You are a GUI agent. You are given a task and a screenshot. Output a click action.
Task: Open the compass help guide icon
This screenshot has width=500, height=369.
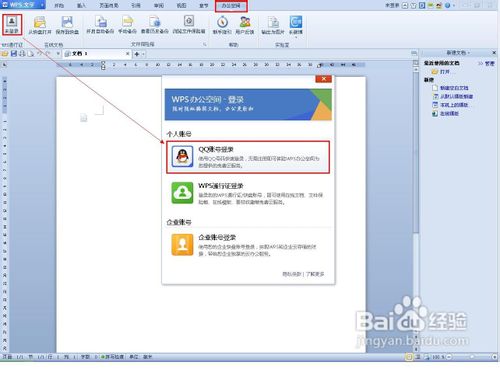pyautogui.click(x=222, y=22)
